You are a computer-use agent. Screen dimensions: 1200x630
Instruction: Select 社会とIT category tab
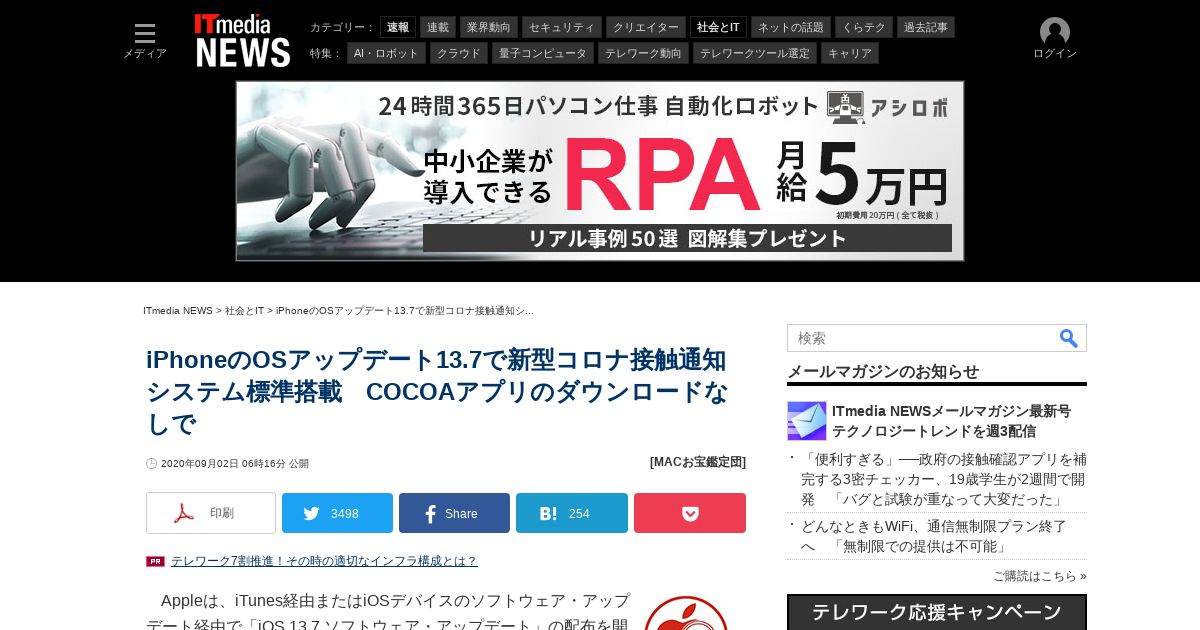pyautogui.click(x=718, y=27)
